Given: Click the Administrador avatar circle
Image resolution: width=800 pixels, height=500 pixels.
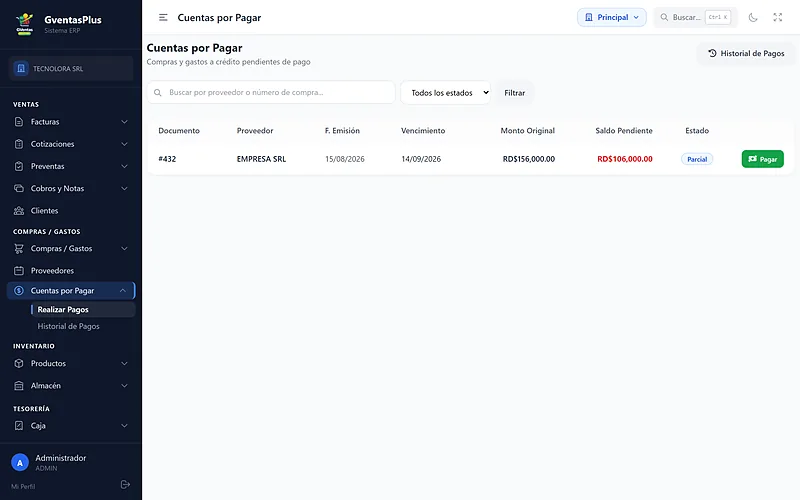Looking at the screenshot, I should click(x=20, y=463).
